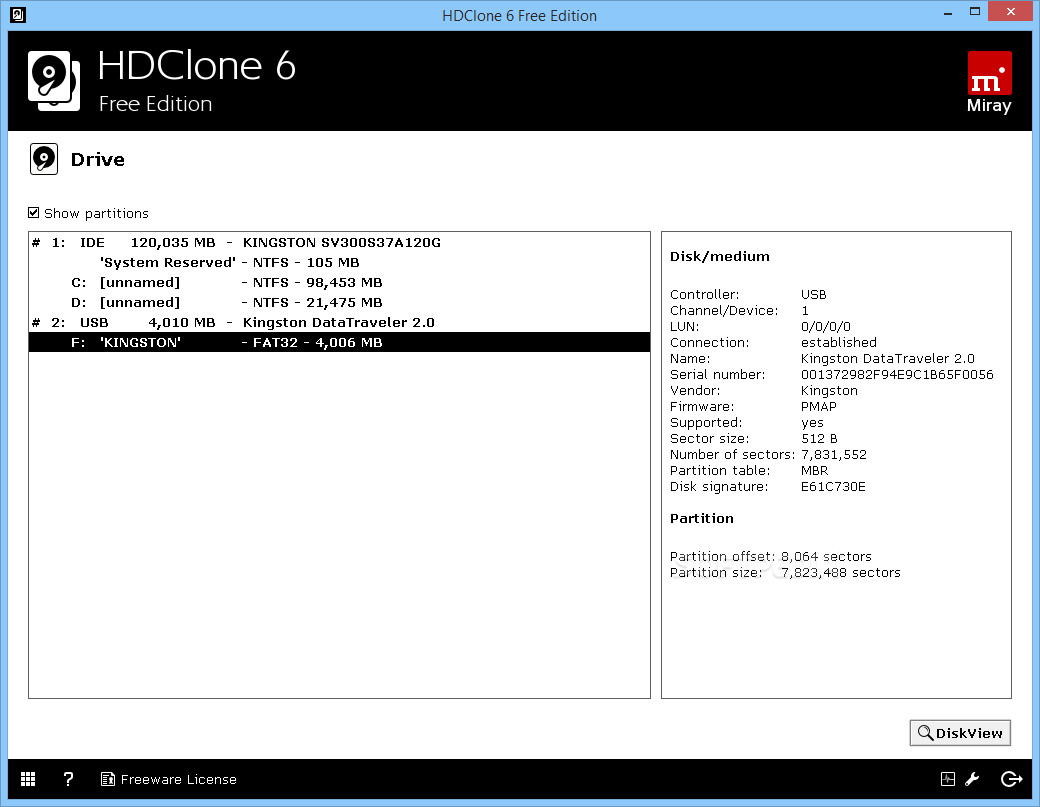Open help with the question mark icon
Image resolution: width=1040 pixels, height=807 pixels.
click(x=68, y=779)
